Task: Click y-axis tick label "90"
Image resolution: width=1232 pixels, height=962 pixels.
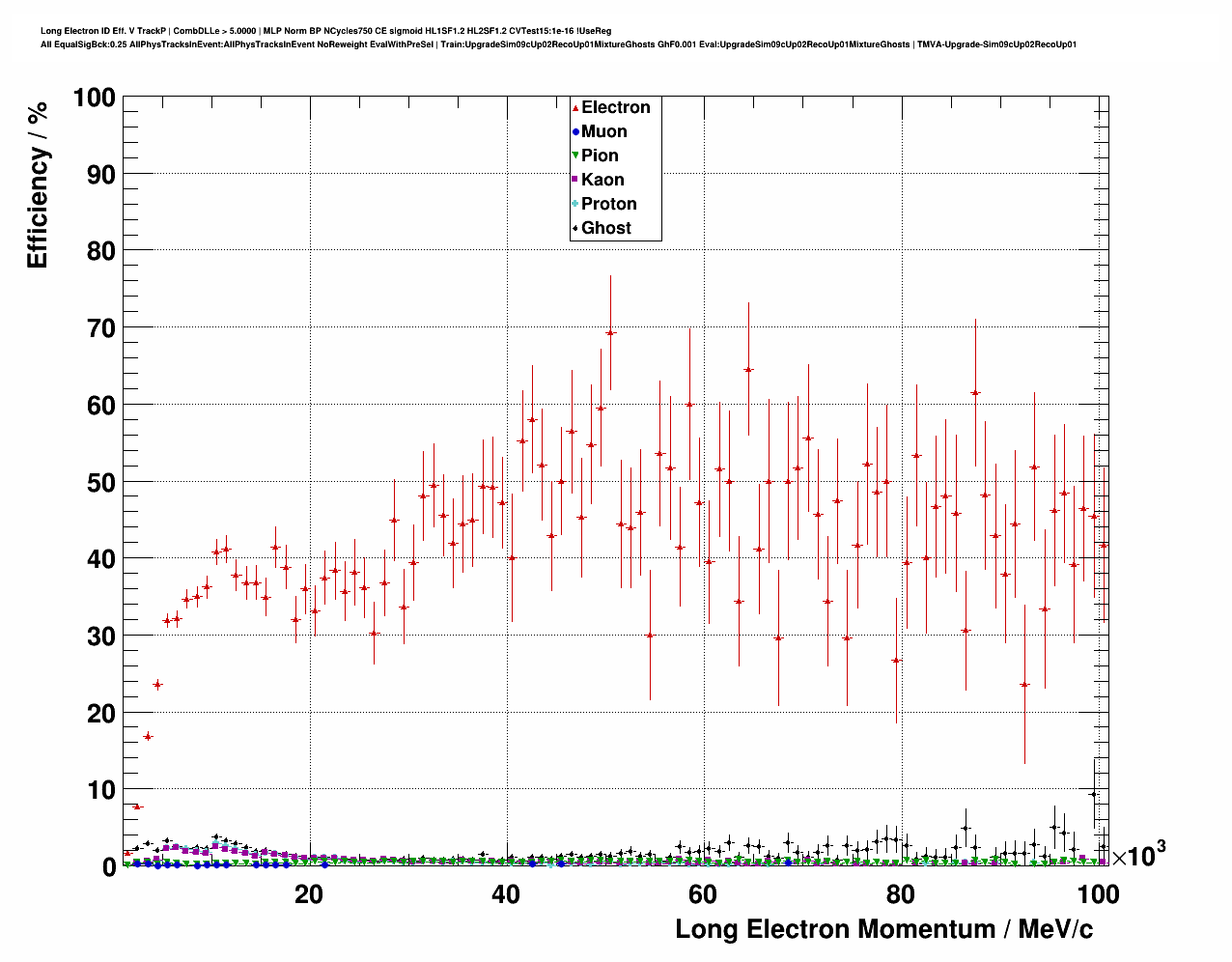Action: click(x=101, y=175)
